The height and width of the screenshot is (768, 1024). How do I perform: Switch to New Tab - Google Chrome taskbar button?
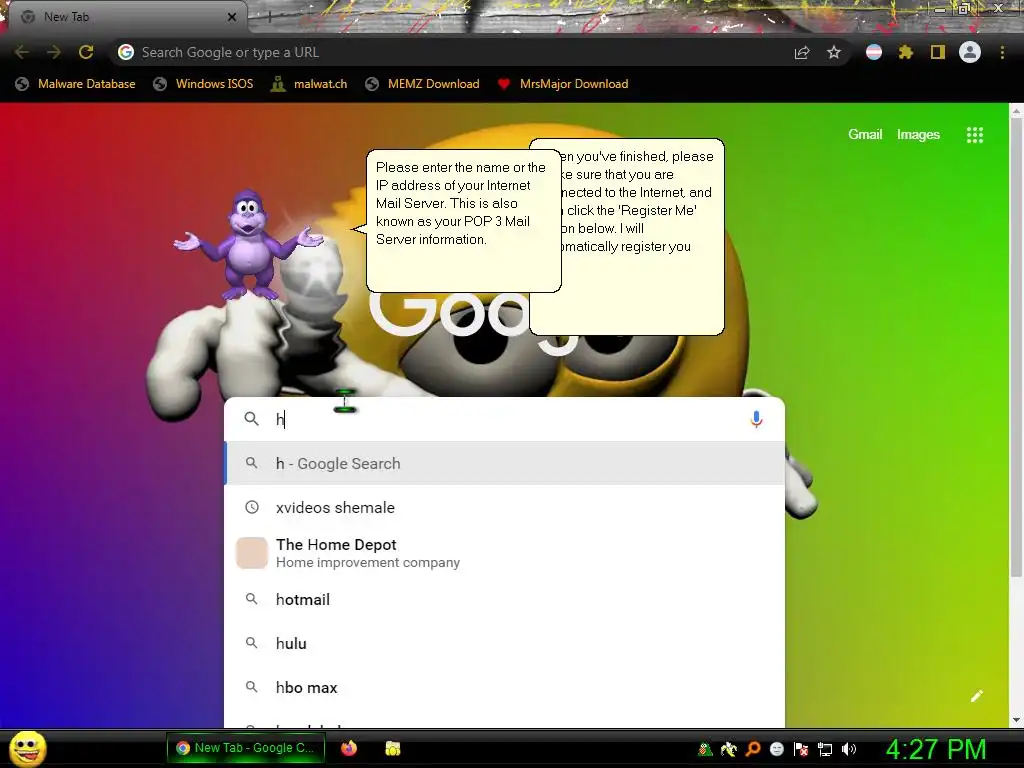click(x=244, y=748)
